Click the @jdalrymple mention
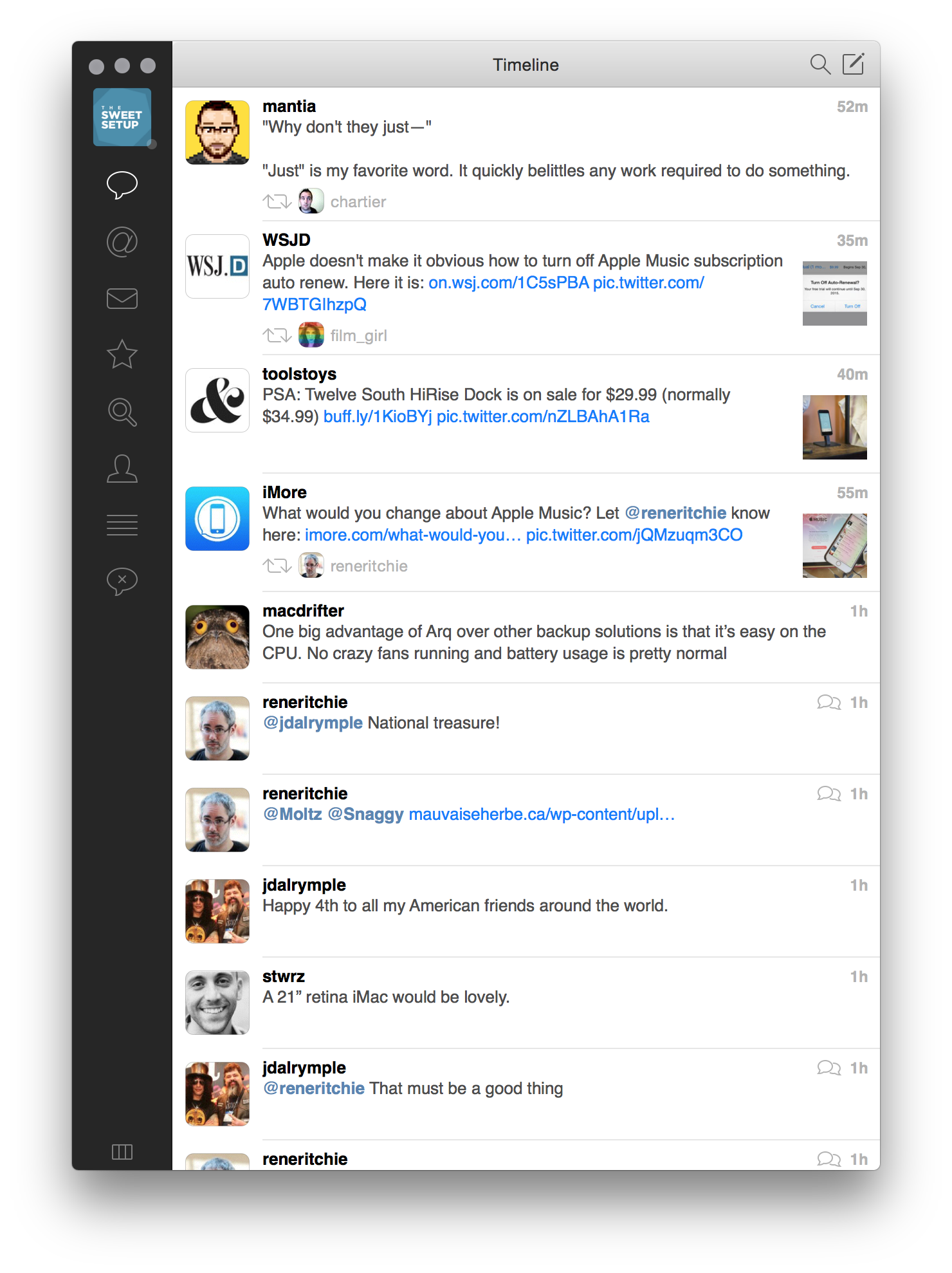Image resolution: width=952 pixels, height=1273 pixels. pos(313,723)
